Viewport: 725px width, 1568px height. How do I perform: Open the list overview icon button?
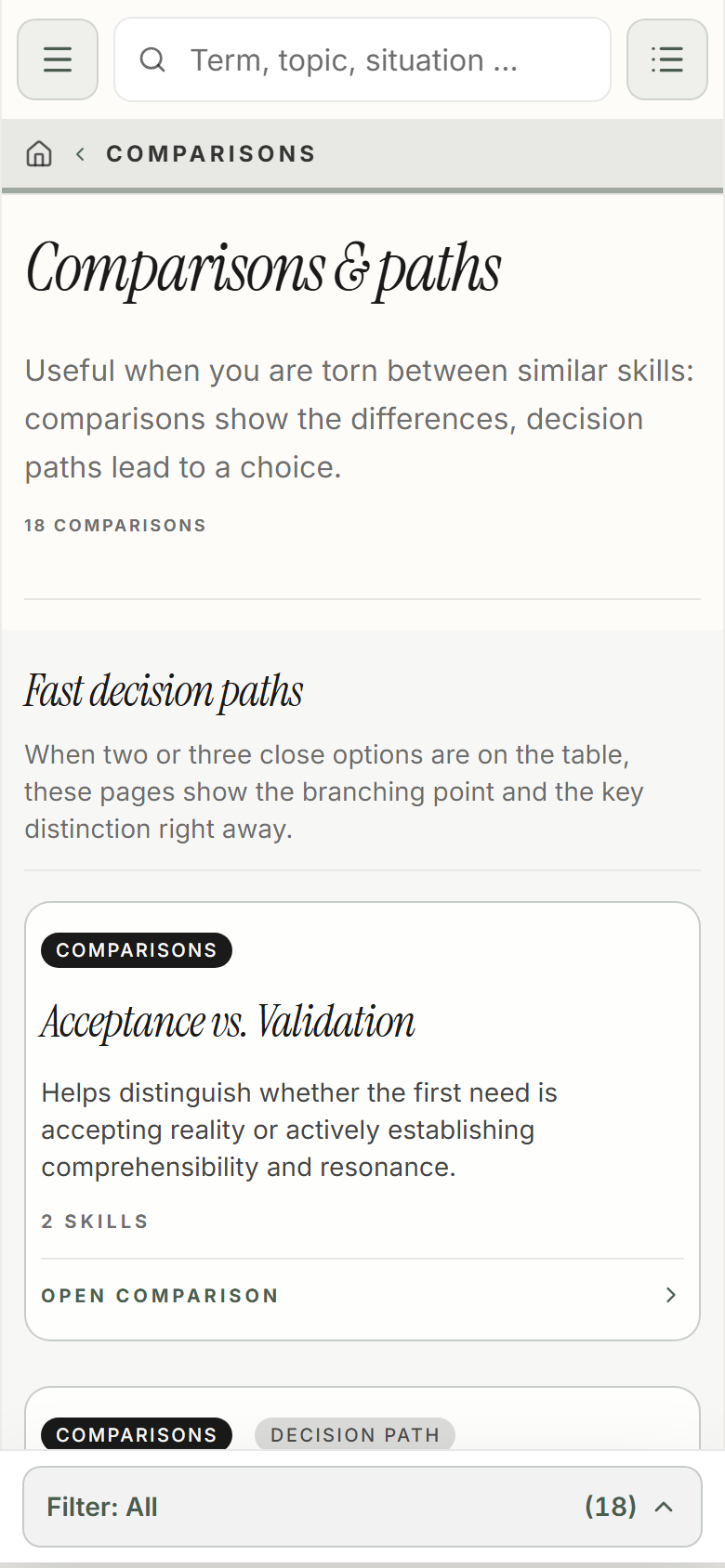[667, 59]
